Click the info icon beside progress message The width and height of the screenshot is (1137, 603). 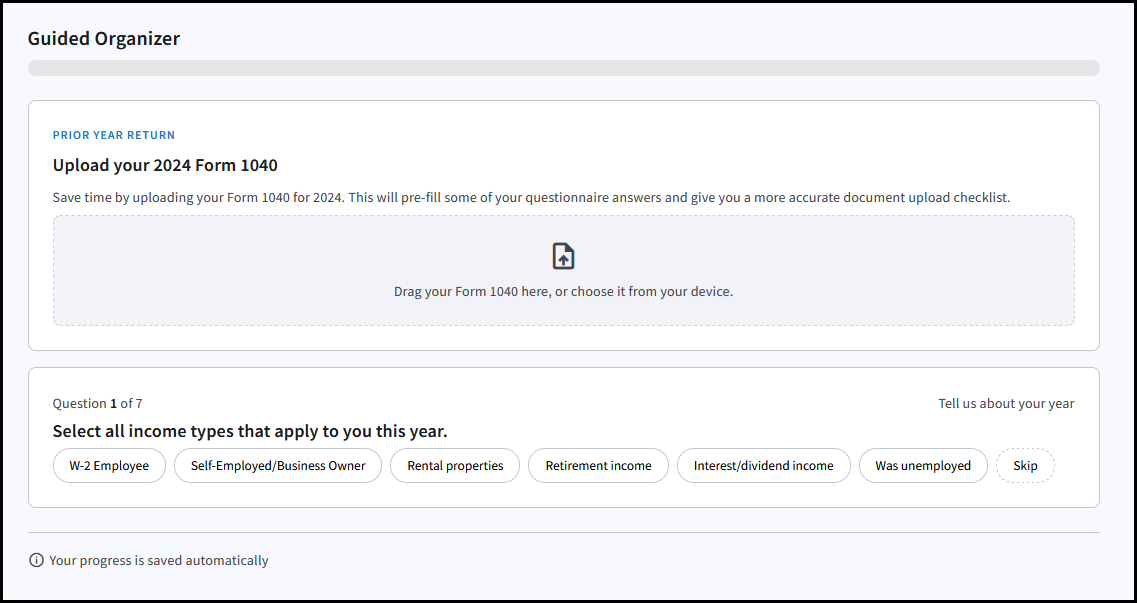(x=36, y=560)
